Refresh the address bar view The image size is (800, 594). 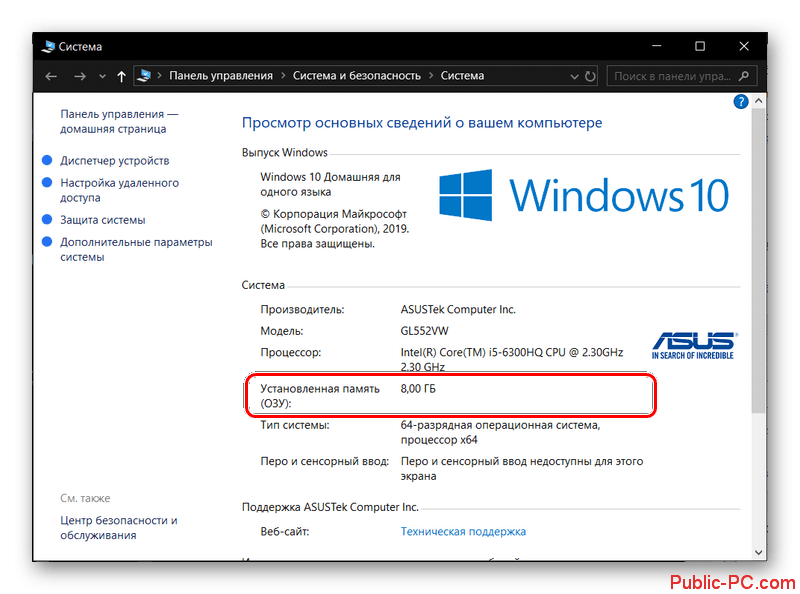click(x=590, y=76)
